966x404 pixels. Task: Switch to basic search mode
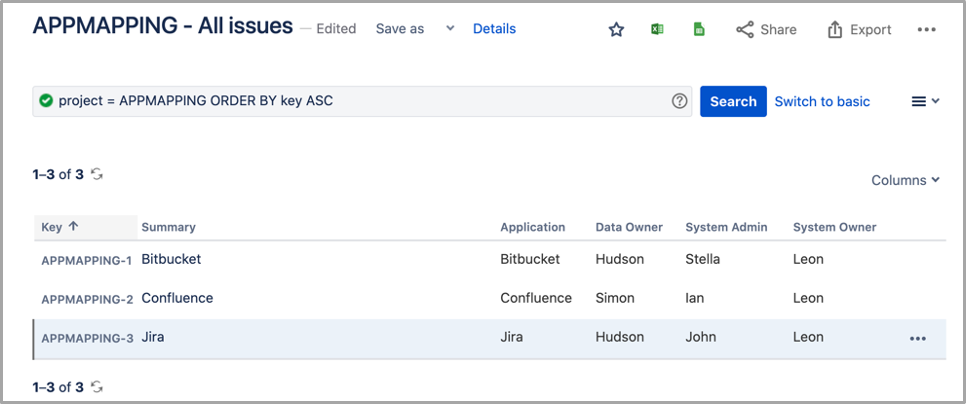coord(822,101)
